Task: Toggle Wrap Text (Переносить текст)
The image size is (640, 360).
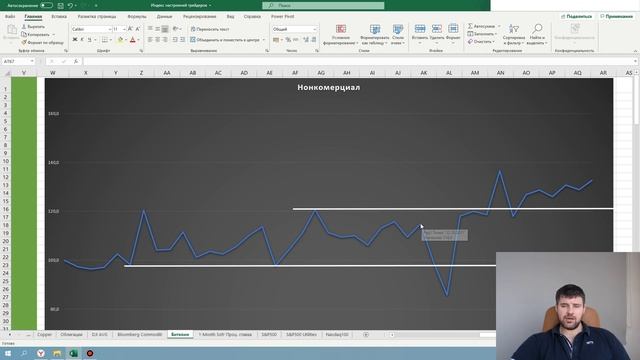Action: tap(210, 29)
